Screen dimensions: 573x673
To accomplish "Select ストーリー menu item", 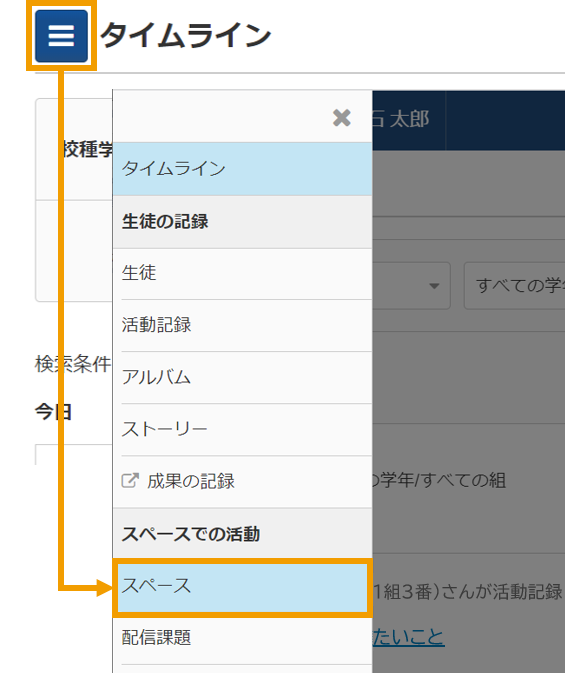I will [243, 429].
